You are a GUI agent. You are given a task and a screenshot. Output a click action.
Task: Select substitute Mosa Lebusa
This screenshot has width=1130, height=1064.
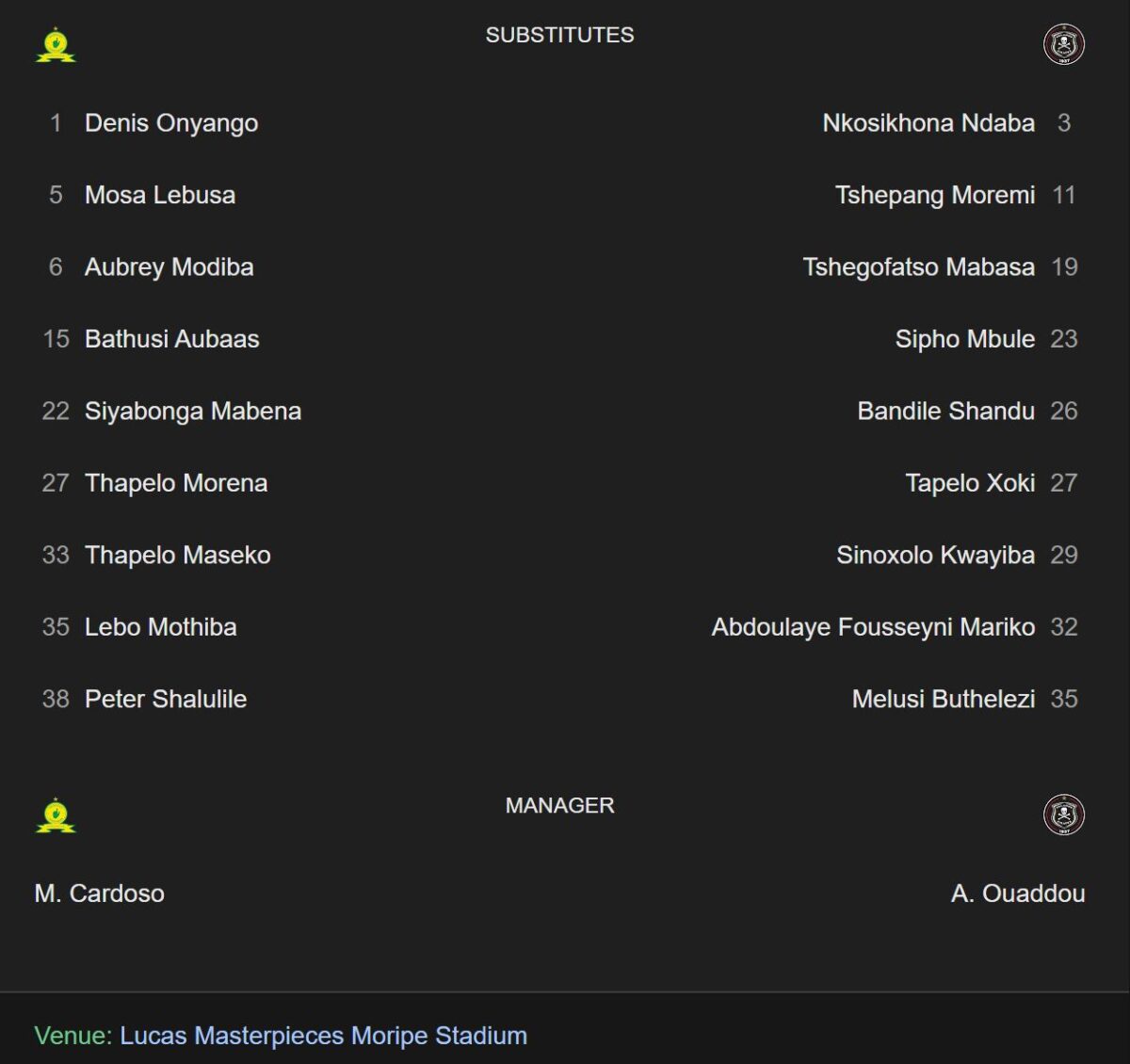coord(160,195)
